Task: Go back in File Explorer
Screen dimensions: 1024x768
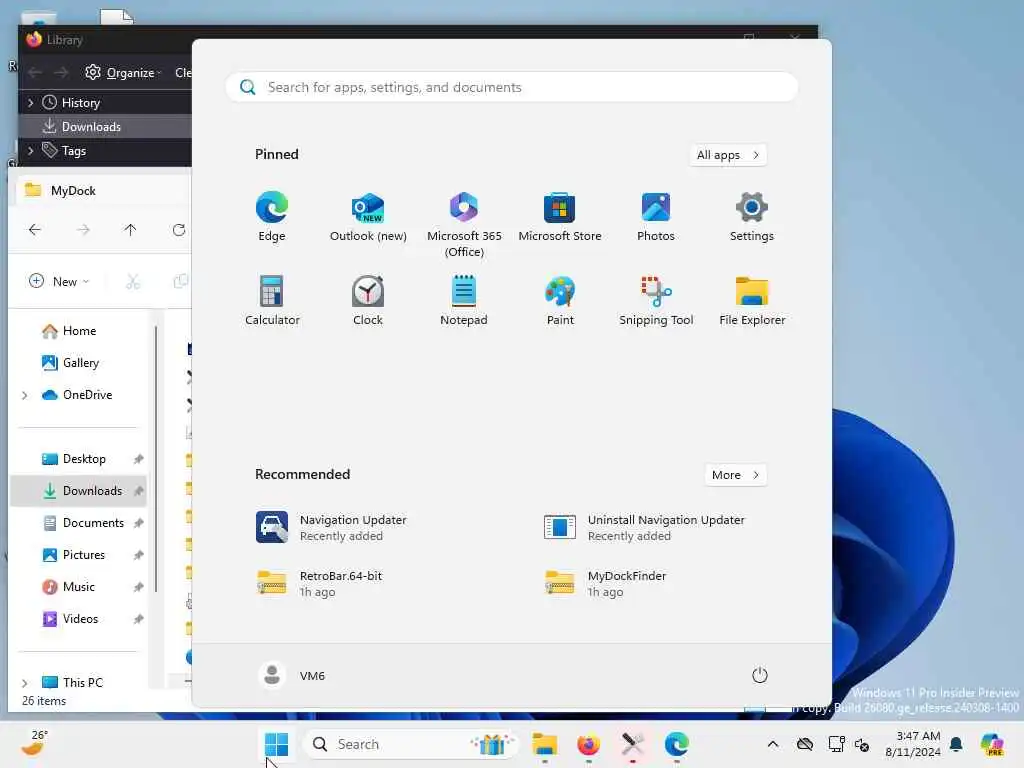Action: [x=35, y=230]
